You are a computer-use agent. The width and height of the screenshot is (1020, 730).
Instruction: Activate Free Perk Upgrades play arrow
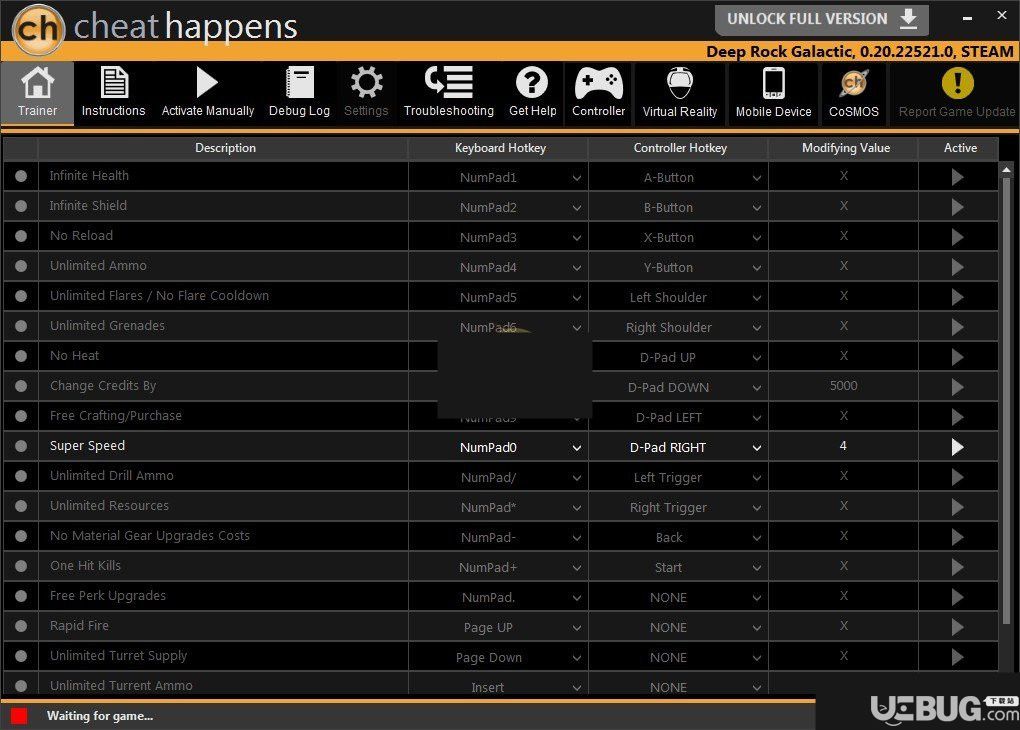click(957, 597)
